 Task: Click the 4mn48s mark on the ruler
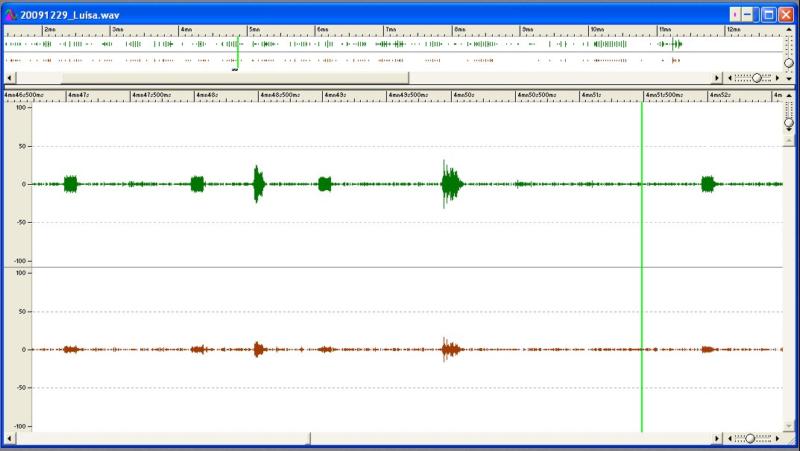[207, 95]
